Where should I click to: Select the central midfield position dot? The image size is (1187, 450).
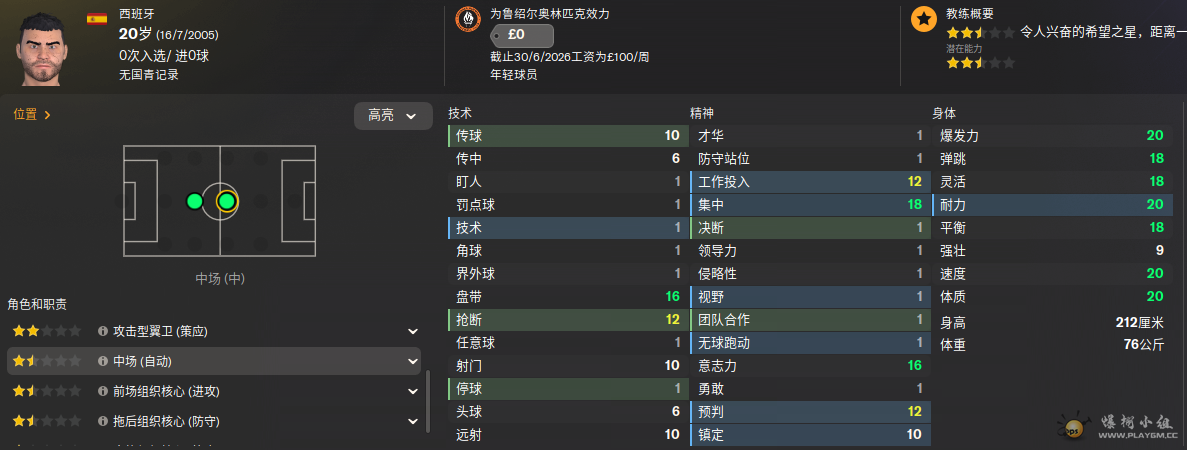[x=226, y=201]
